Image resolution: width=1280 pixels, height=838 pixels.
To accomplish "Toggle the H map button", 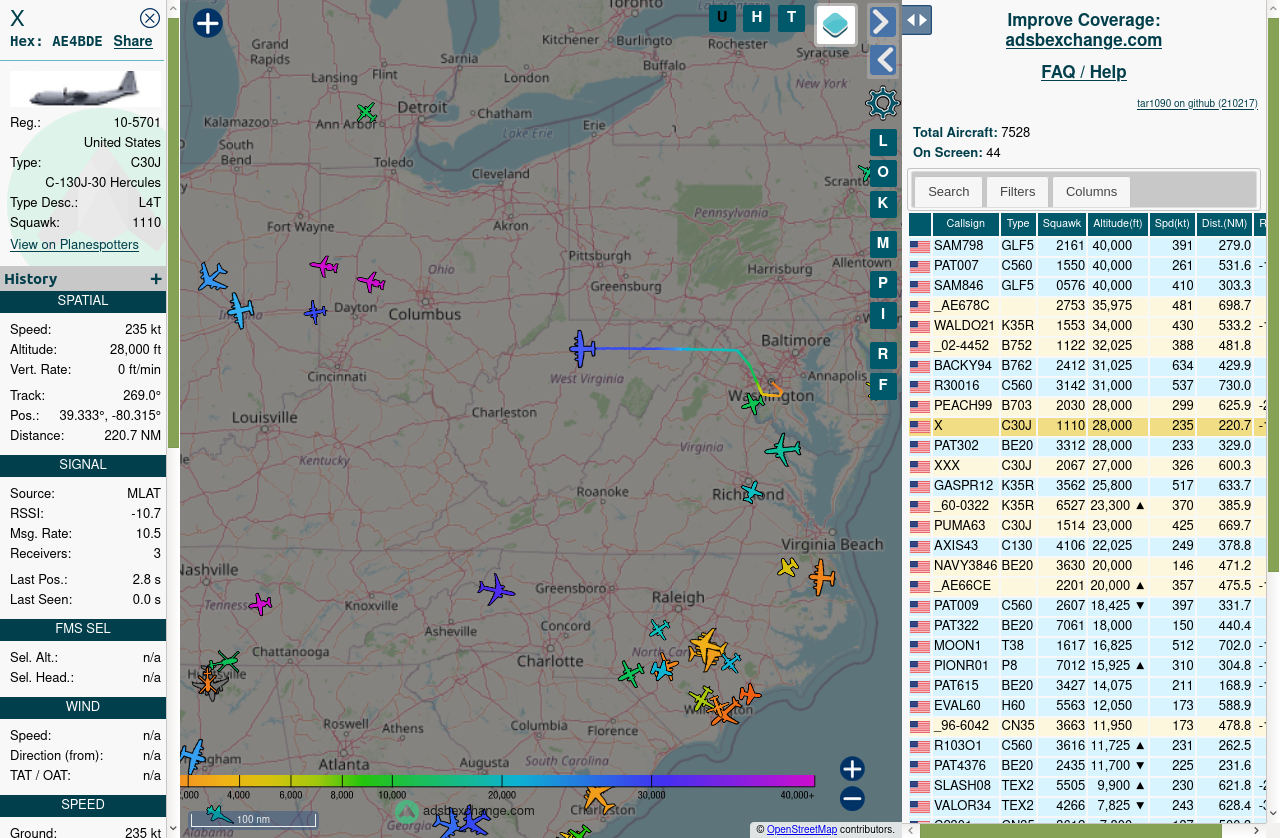I will [757, 18].
